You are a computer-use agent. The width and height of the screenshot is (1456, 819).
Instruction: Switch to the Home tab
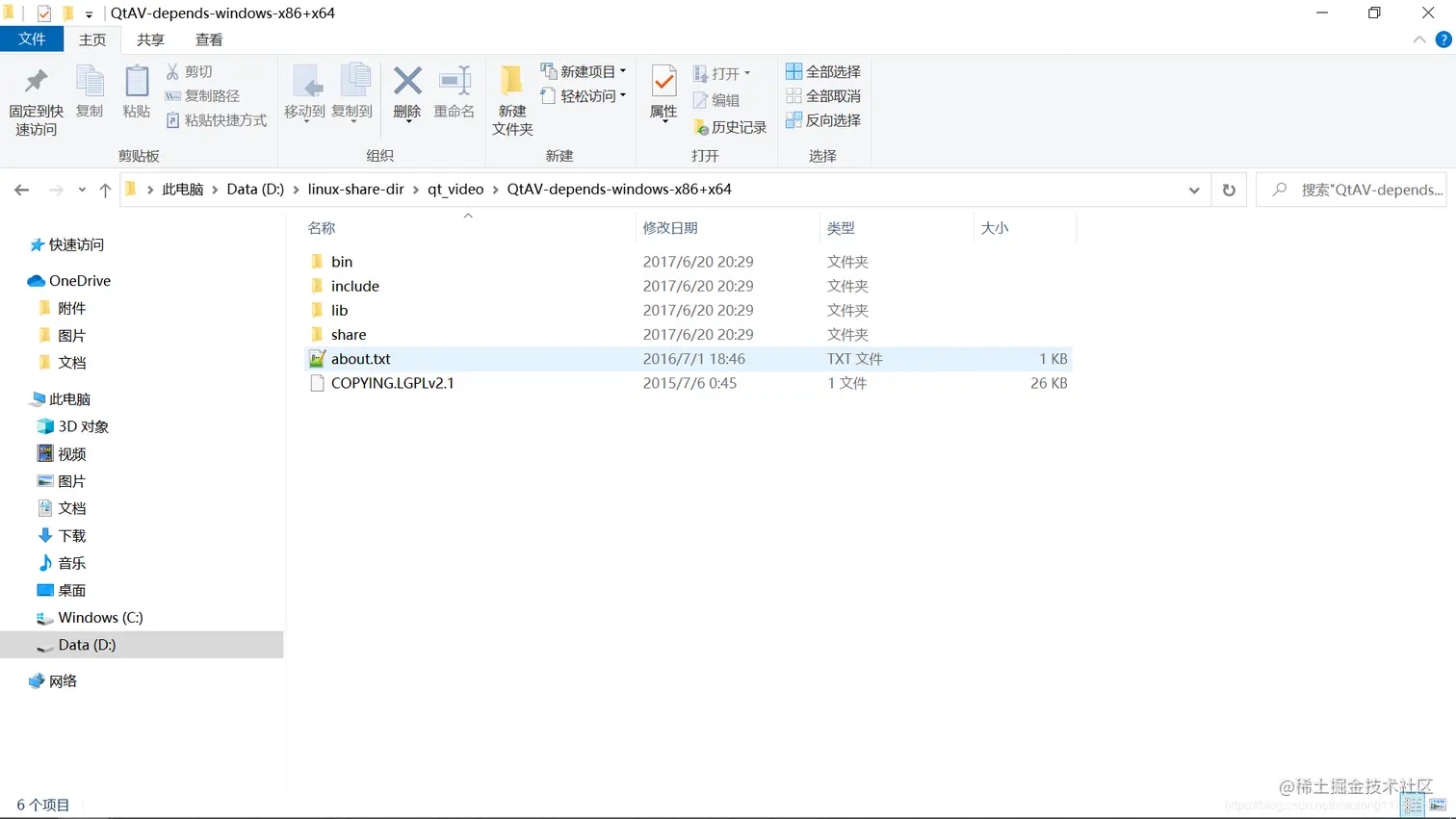[92, 39]
